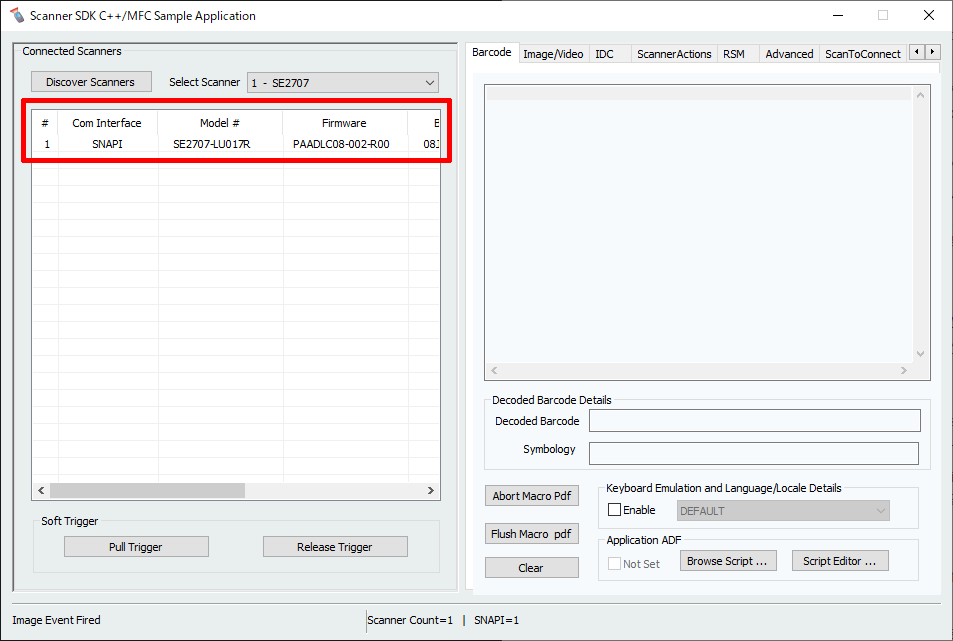The image size is (953, 641).
Task: Open the Select Scanner dropdown
Action: click(343, 83)
